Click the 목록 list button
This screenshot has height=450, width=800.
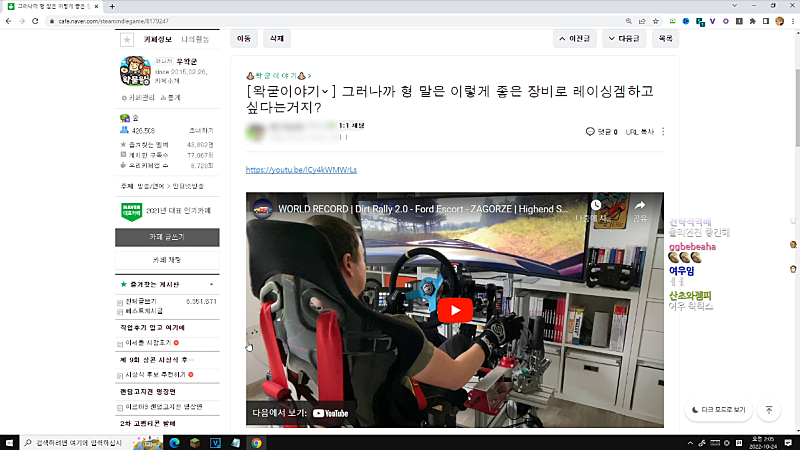point(665,39)
